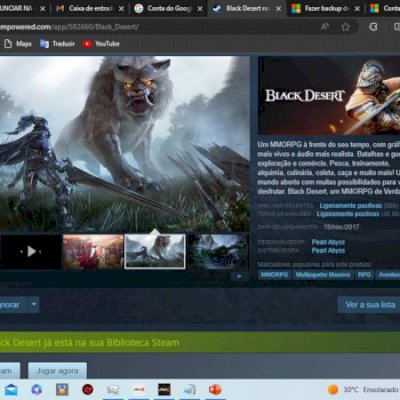Click the Ignorar button
The image size is (400, 400).
(13, 305)
